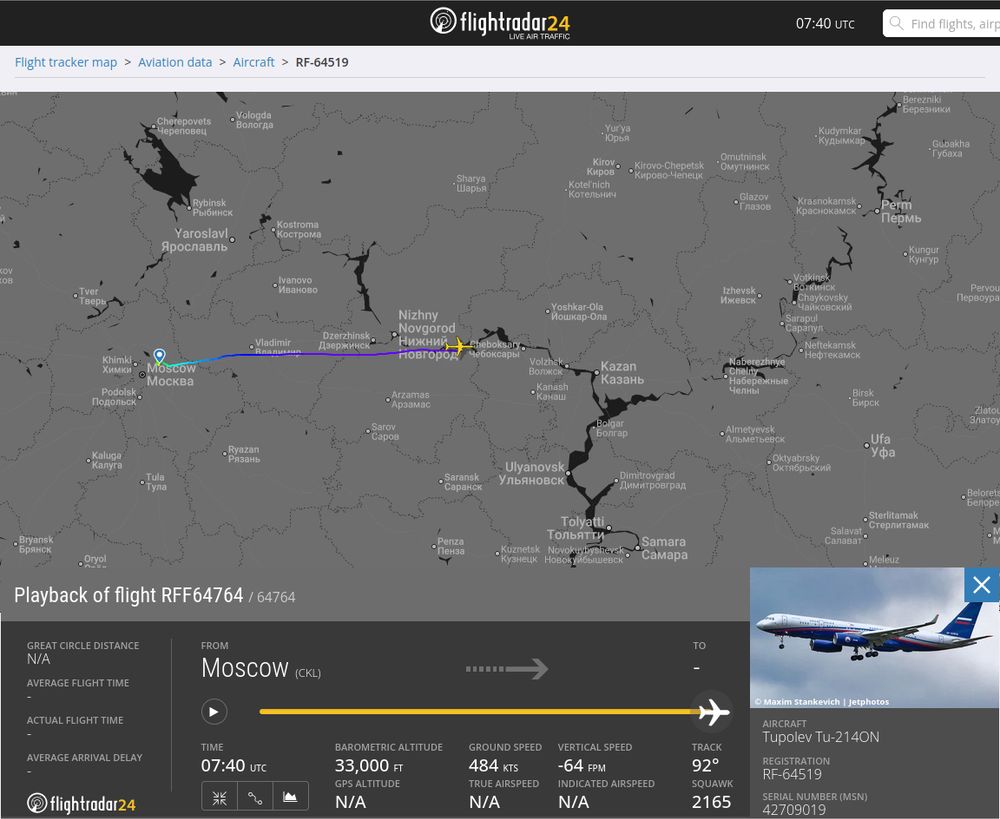The image size is (1000, 819).
Task: Focus the Find flights search field
Action: point(941,24)
